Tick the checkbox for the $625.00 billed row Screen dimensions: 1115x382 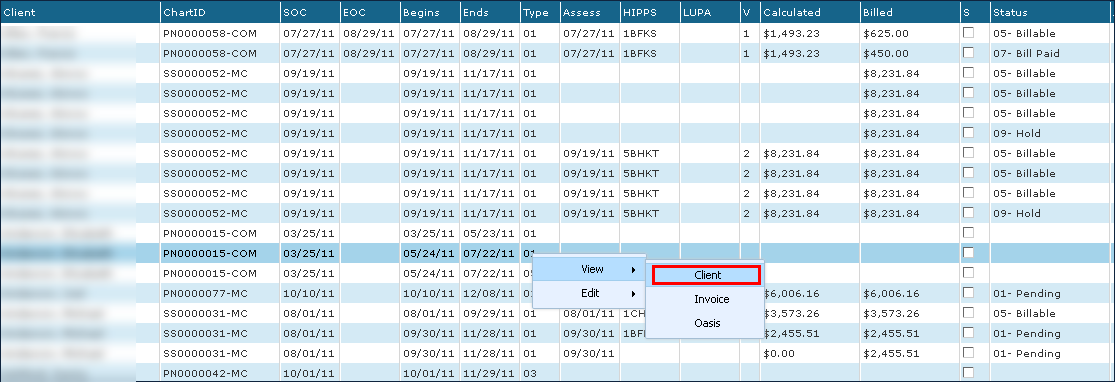click(x=968, y=33)
